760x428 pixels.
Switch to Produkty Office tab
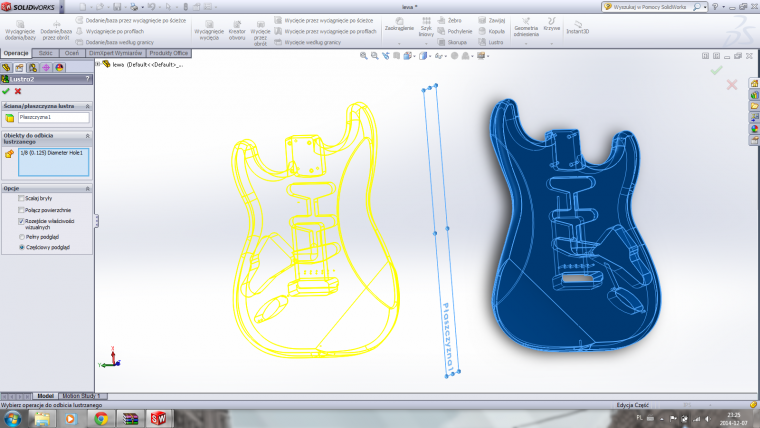[x=169, y=53]
